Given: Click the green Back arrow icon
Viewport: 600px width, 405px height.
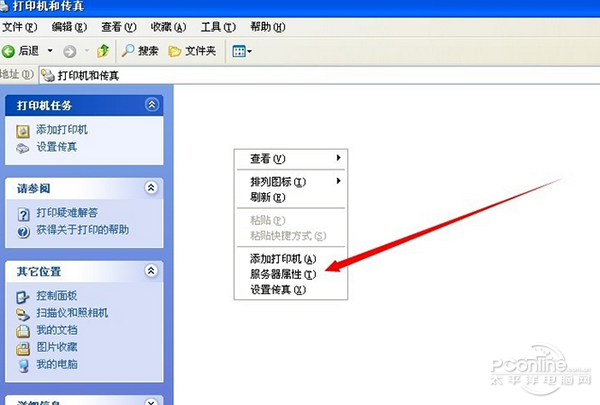Looking at the screenshot, I should (x=8, y=51).
